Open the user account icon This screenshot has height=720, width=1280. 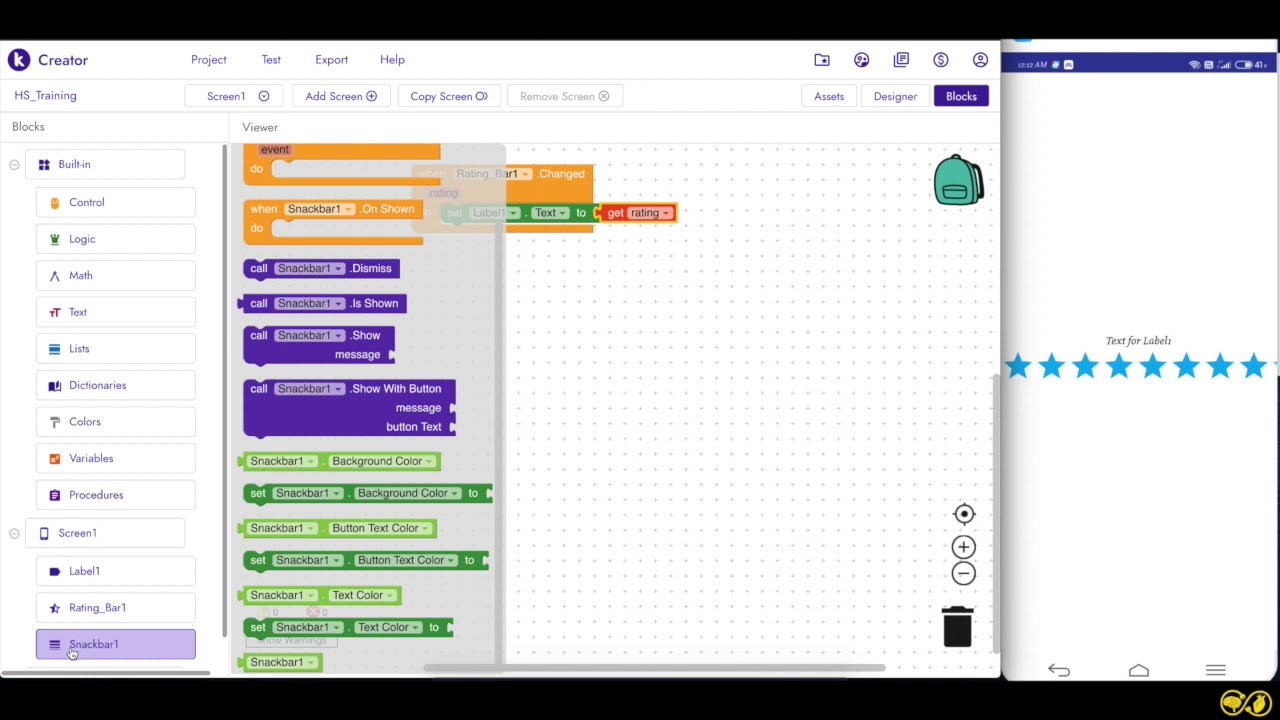point(980,60)
